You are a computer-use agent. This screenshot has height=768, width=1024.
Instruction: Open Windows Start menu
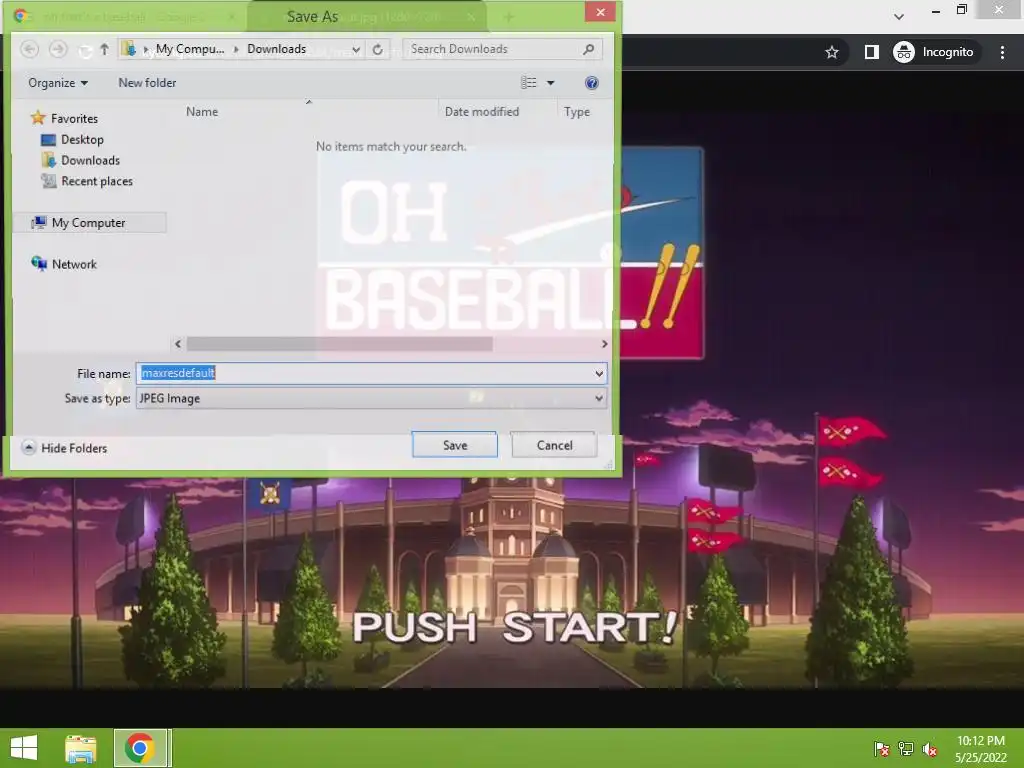(x=24, y=748)
